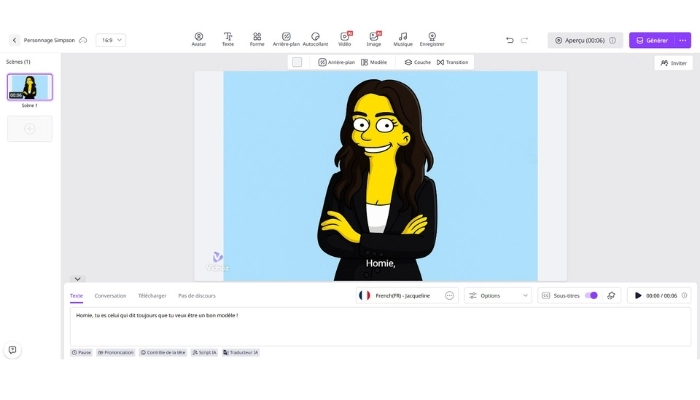Open subtitle settings gear icon
This screenshot has height=400, width=700.
(x=611, y=296)
